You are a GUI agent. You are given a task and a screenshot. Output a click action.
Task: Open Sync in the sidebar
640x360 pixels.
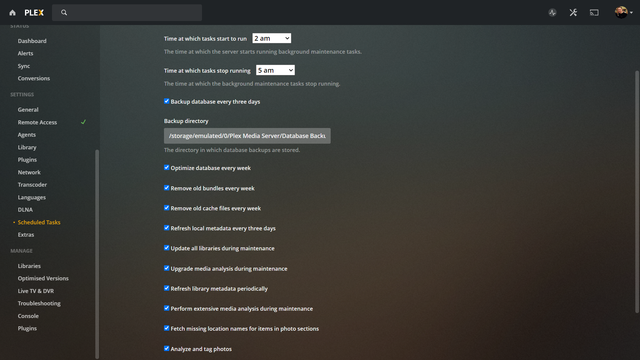tap(24, 66)
